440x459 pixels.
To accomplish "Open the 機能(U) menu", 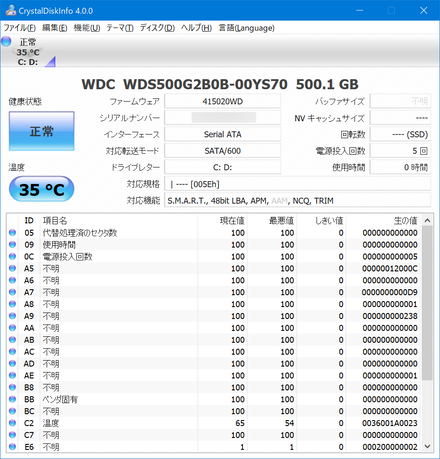I will click(x=87, y=28).
